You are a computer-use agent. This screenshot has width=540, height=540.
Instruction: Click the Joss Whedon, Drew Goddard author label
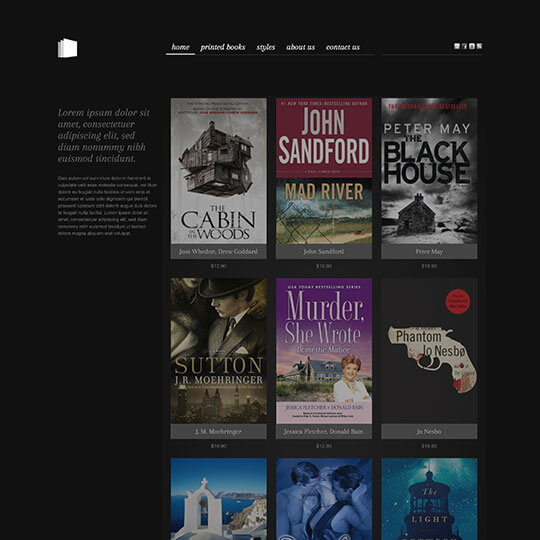click(x=218, y=252)
